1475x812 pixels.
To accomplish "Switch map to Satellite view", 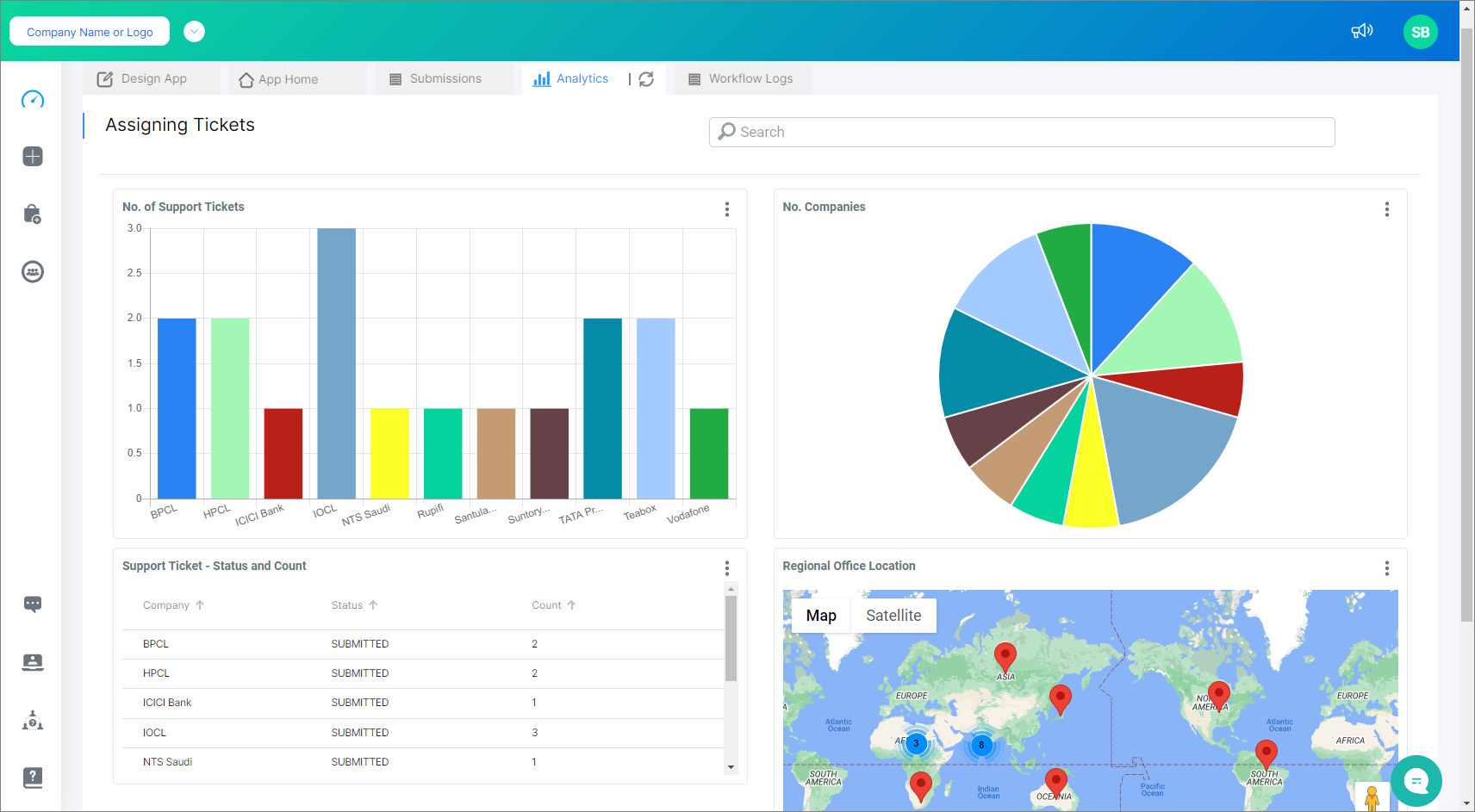I will coord(893,616).
